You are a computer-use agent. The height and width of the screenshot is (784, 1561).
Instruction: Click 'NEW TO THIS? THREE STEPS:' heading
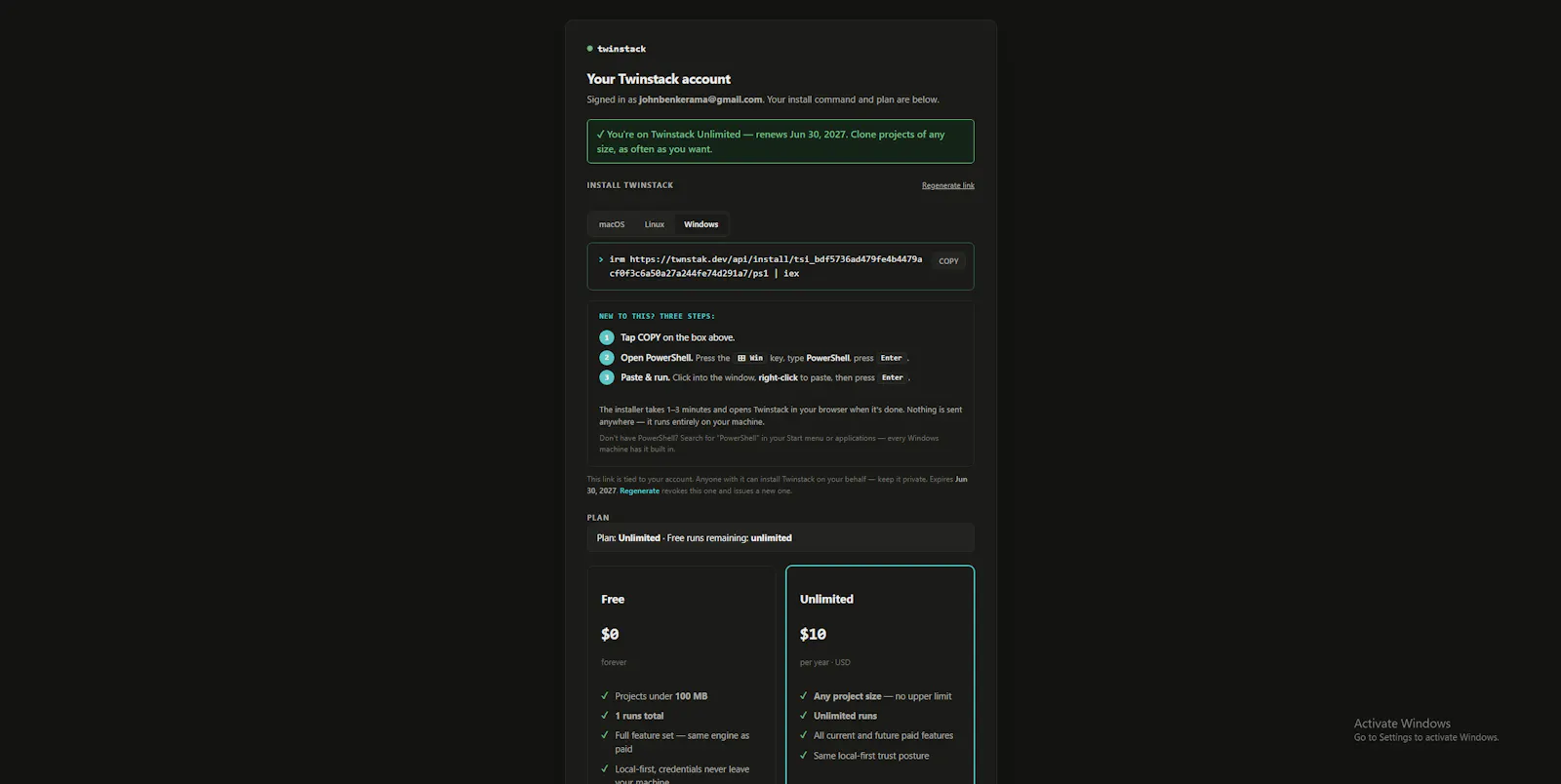tap(657, 316)
